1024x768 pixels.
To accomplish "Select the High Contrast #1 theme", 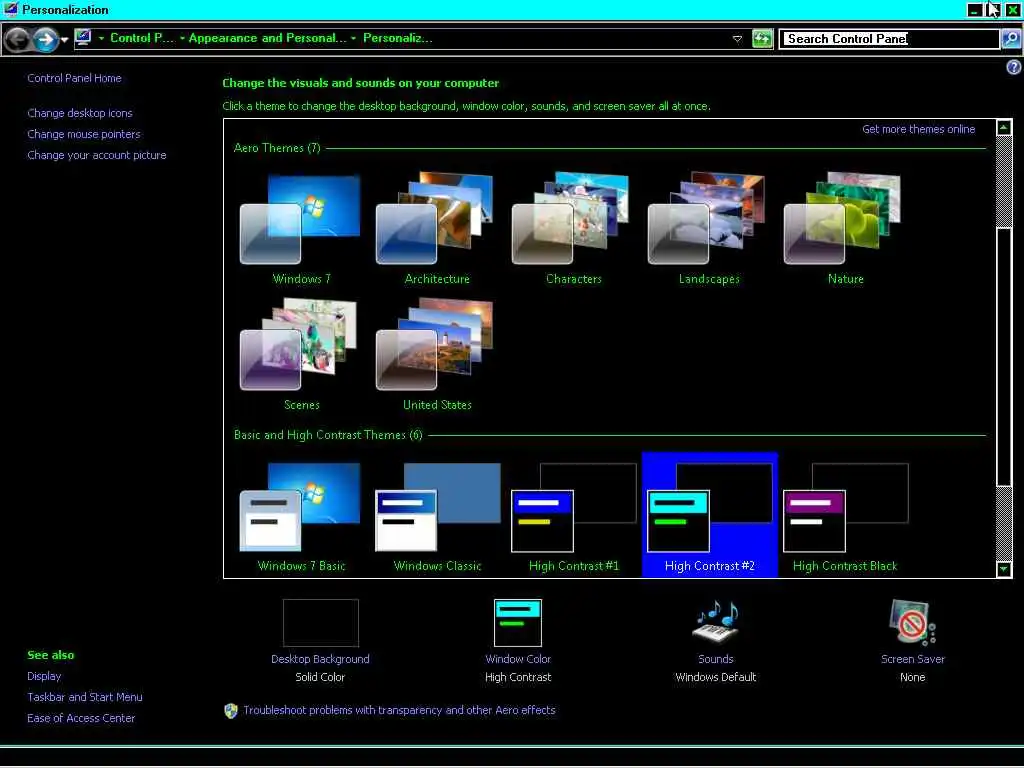I will coord(573,516).
